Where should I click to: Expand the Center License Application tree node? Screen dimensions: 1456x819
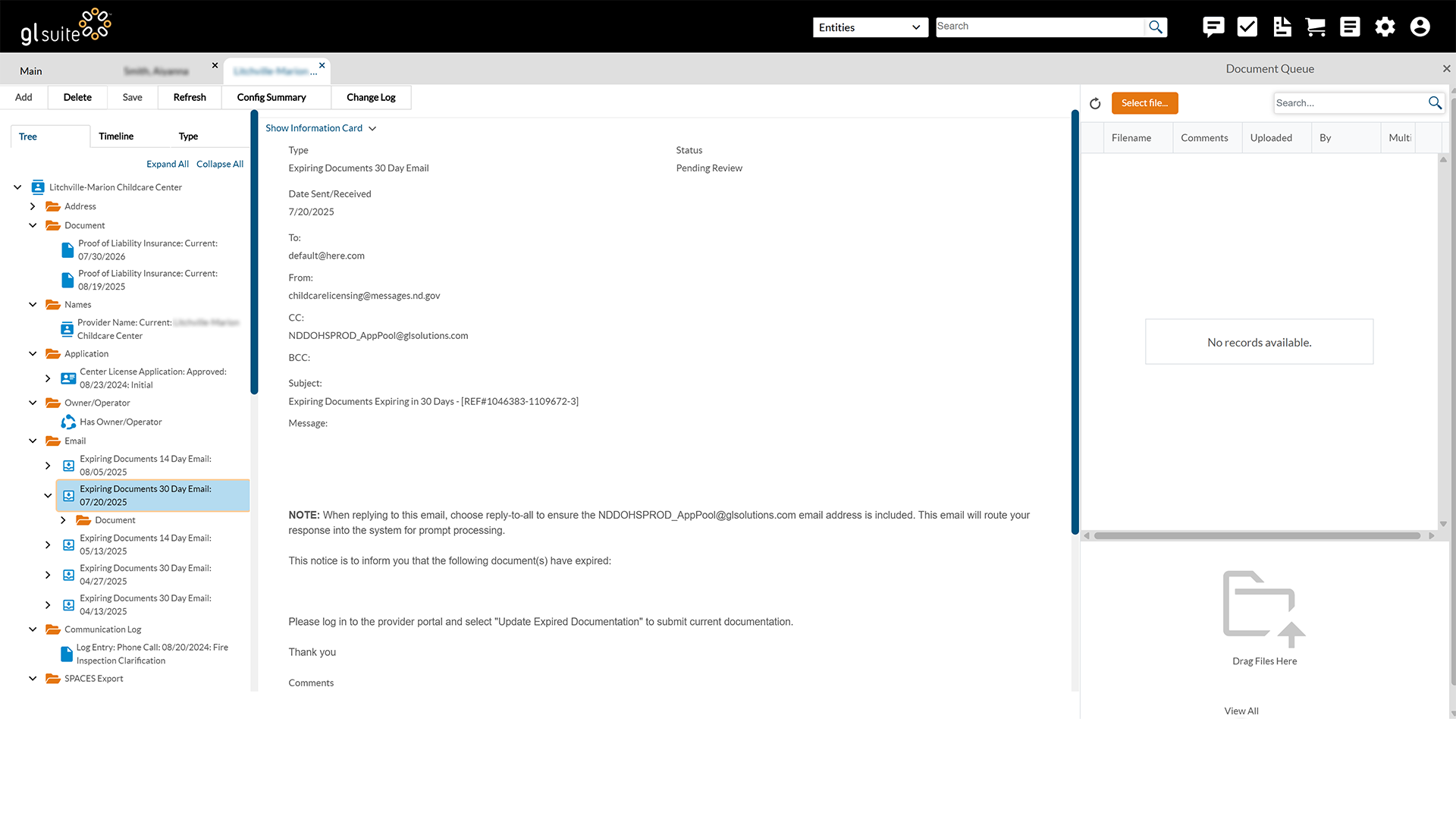click(48, 378)
